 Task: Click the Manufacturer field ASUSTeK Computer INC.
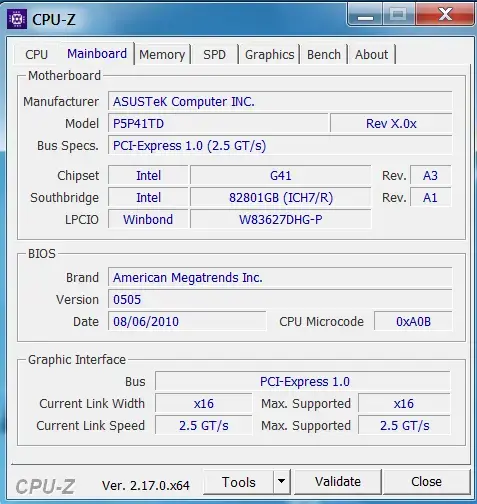tap(280, 101)
